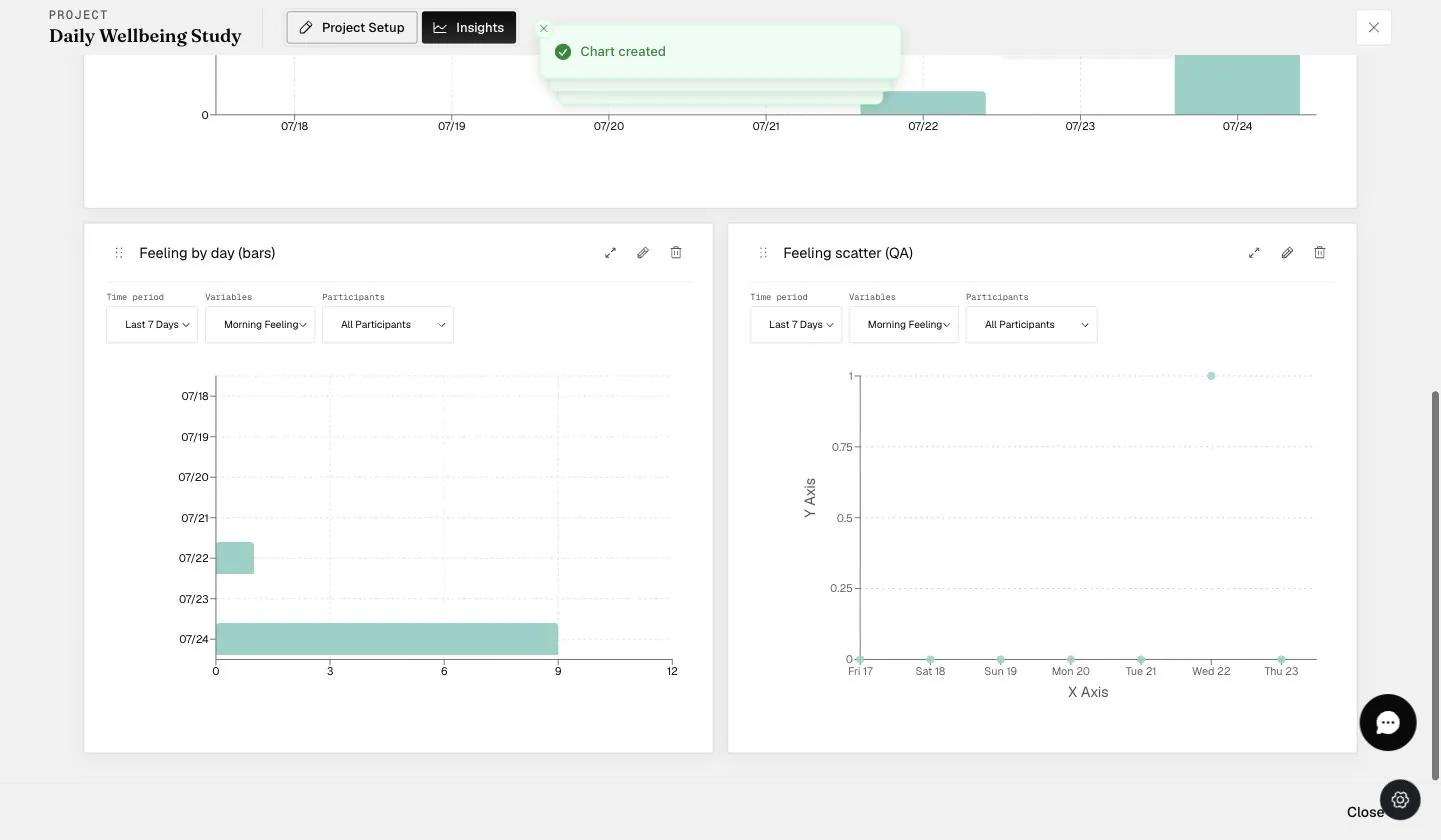
Task: Switch to Insights tab
Action: coord(469,28)
